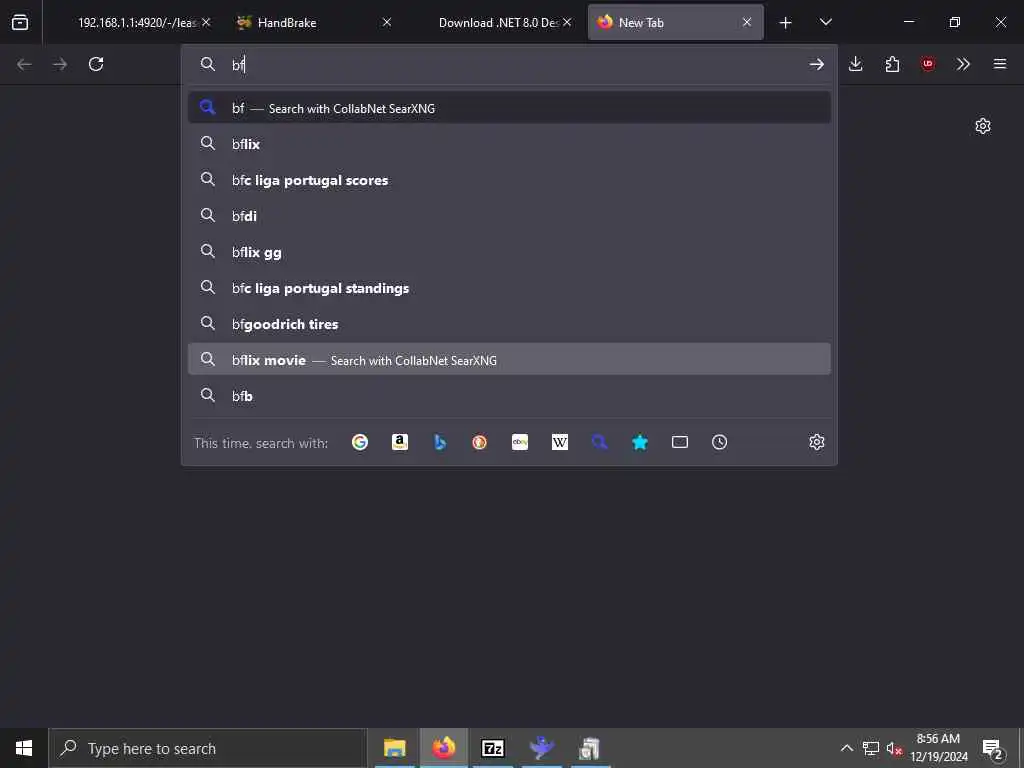Viewport: 1024px width, 768px height.
Task: Open 7-Zip from taskbar
Action: coord(492,748)
